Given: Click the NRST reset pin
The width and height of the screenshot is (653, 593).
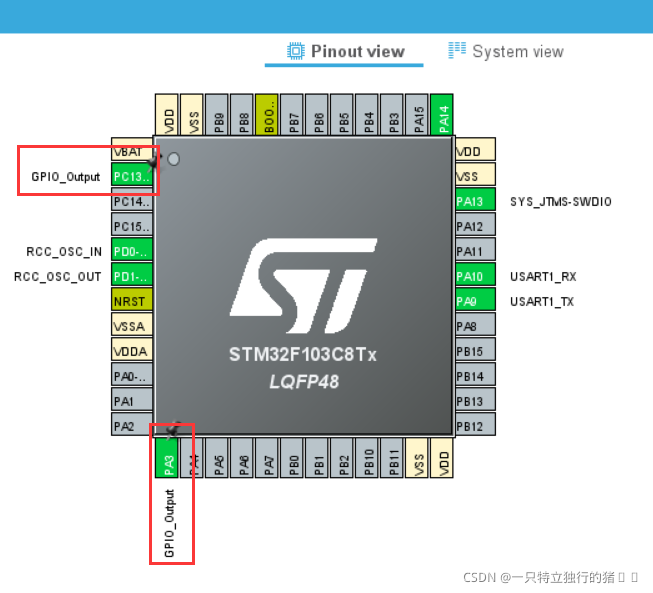Looking at the screenshot, I should pyautogui.click(x=132, y=301).
